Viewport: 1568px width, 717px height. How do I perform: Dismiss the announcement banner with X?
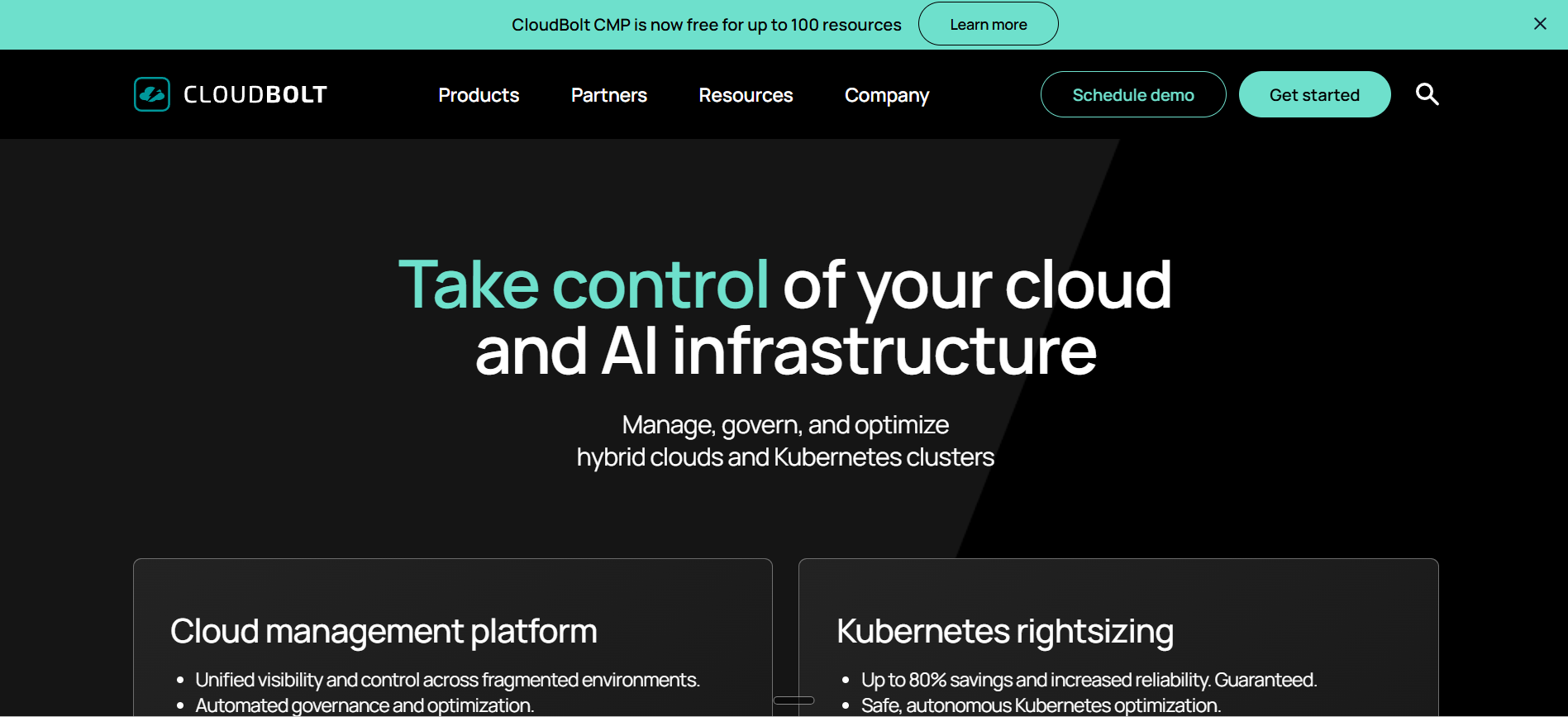(1540, 24)
